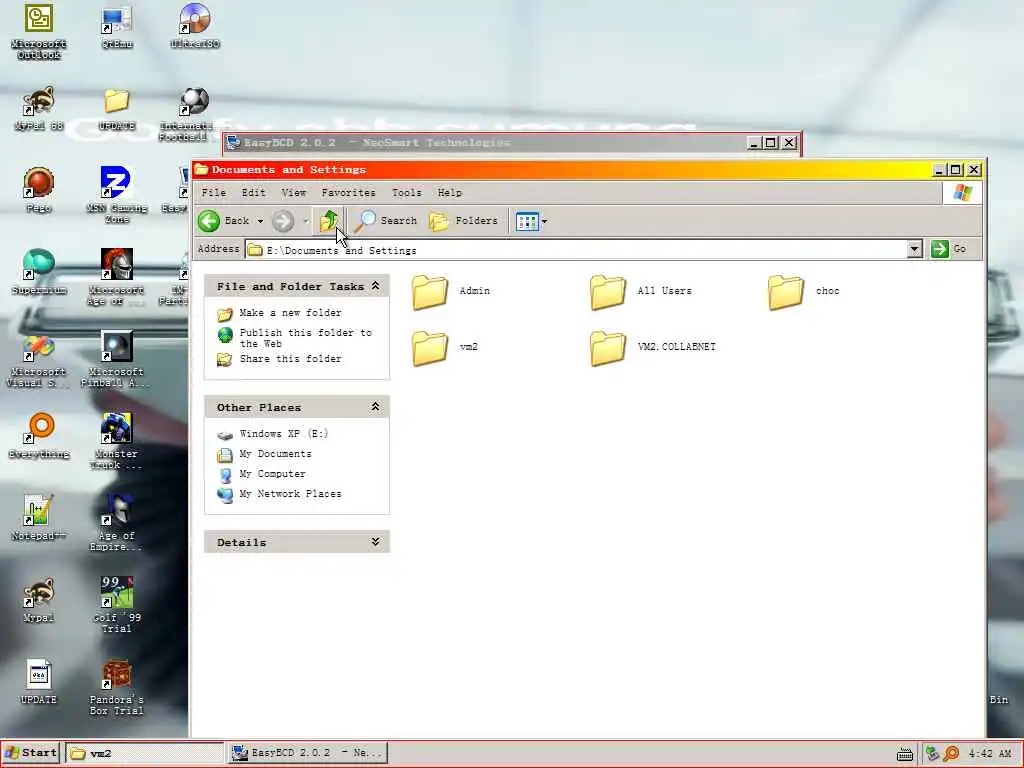Select the Microsoft Visual Studio shortcut
The image size is (1024, 768).
(39, 360)
